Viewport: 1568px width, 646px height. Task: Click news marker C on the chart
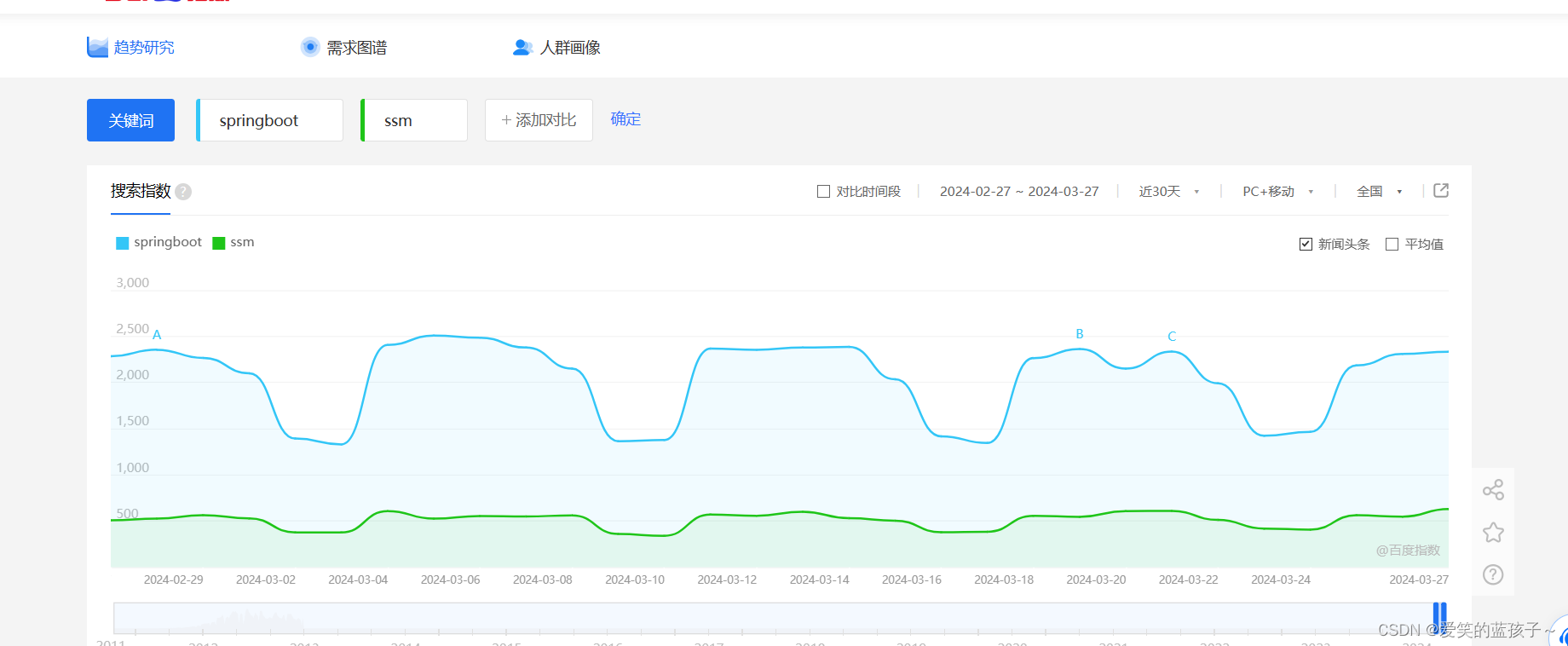(x=1172, y=337)
